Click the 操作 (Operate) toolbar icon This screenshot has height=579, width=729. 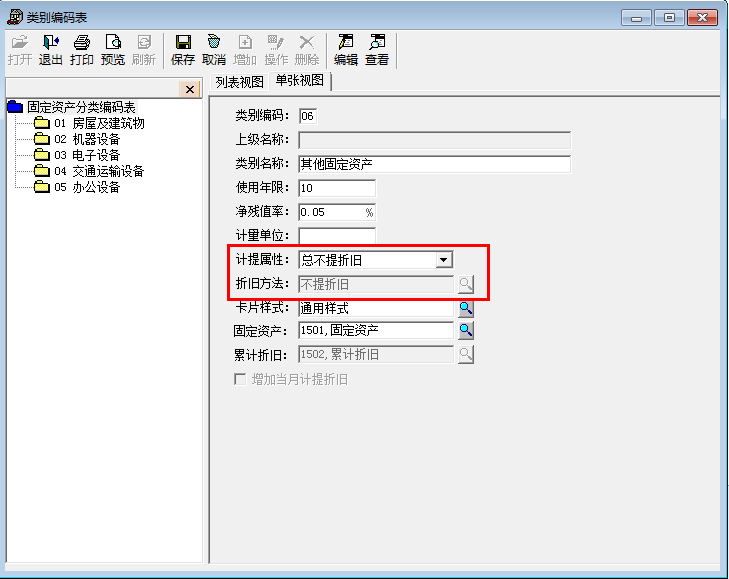[x=276, y=50]
